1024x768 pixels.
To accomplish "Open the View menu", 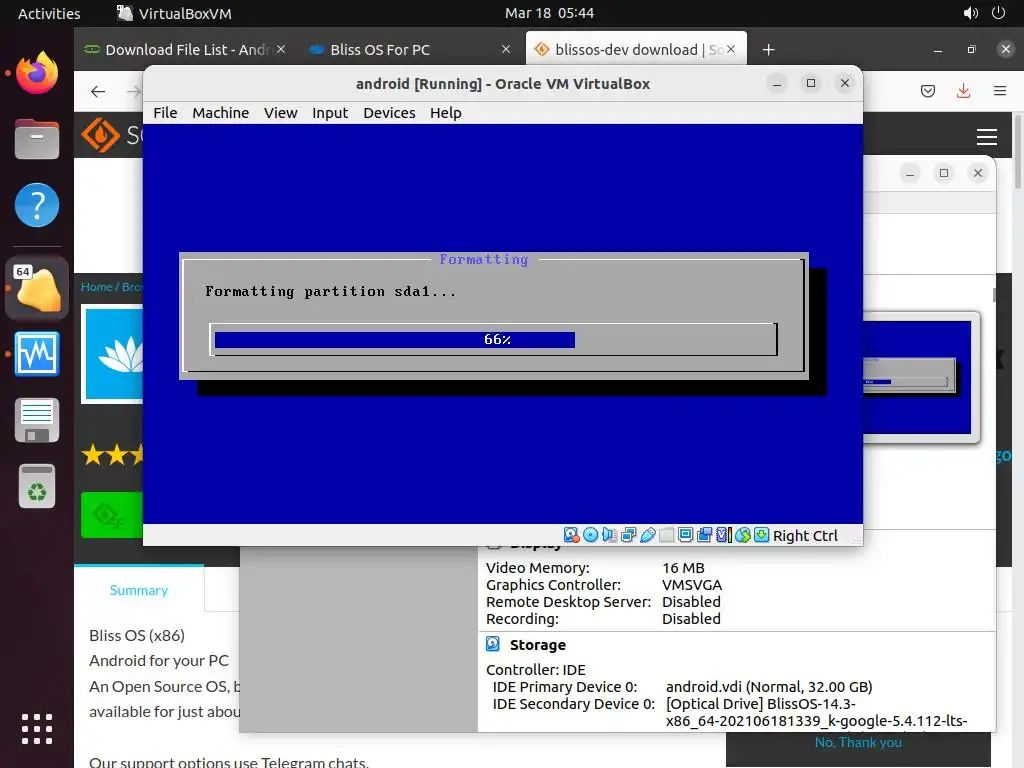I will coord(281,113).
